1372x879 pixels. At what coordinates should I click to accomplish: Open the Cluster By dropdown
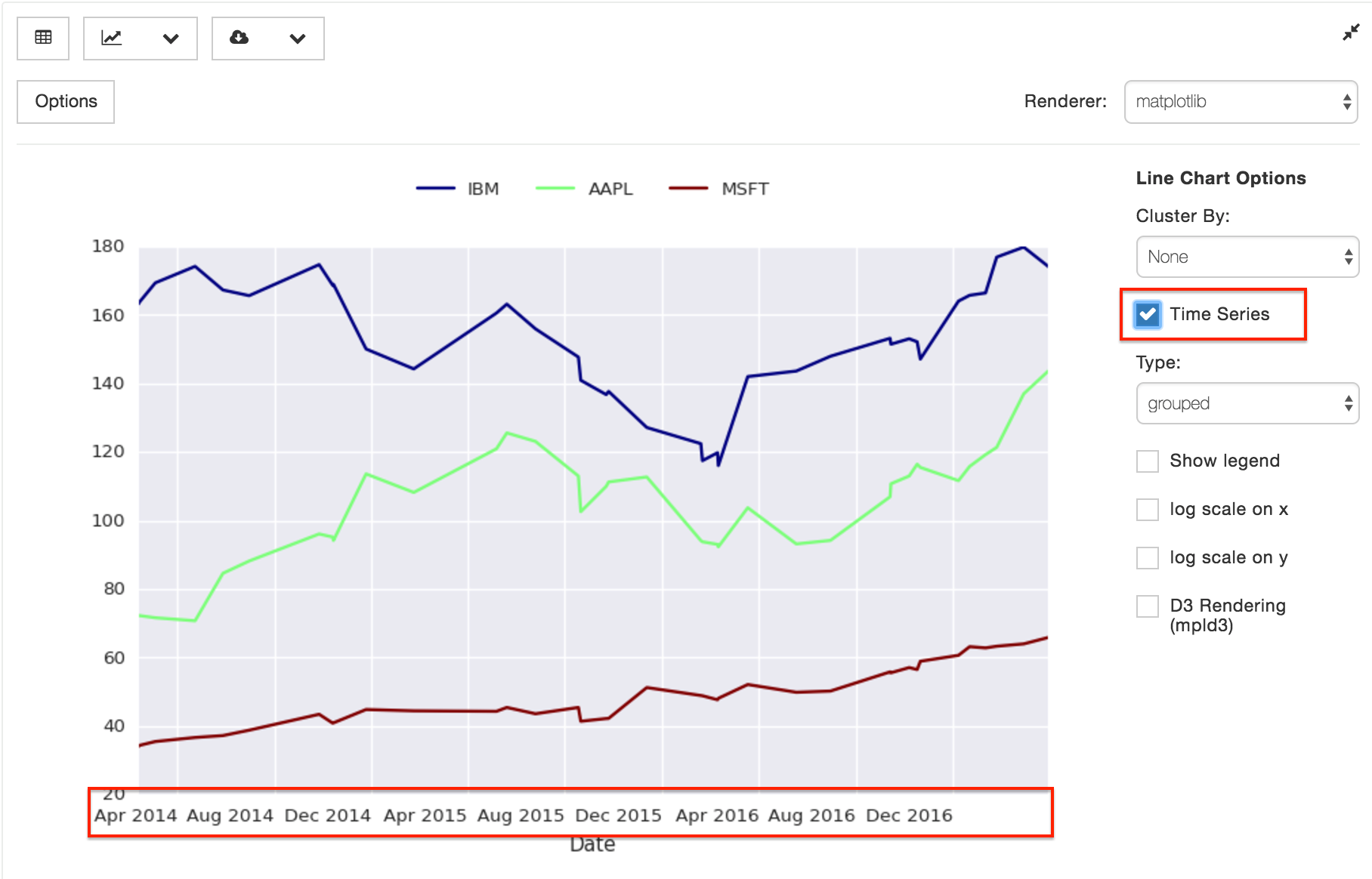point(1247,257)
